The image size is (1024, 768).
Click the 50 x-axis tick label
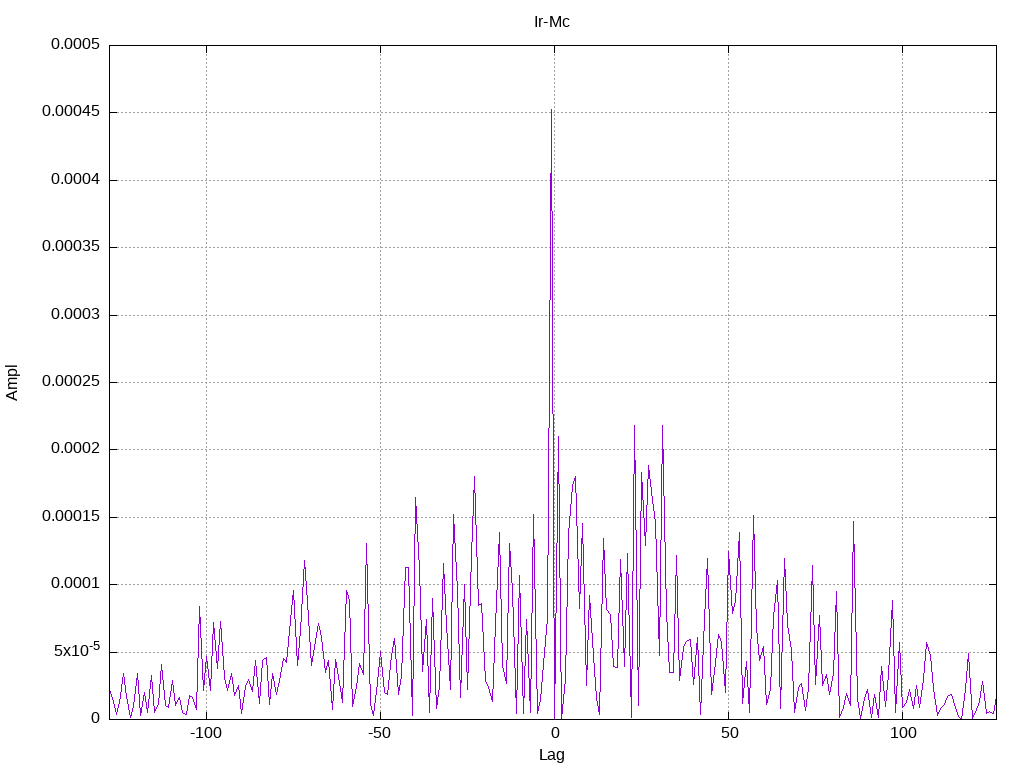[729, 733]
